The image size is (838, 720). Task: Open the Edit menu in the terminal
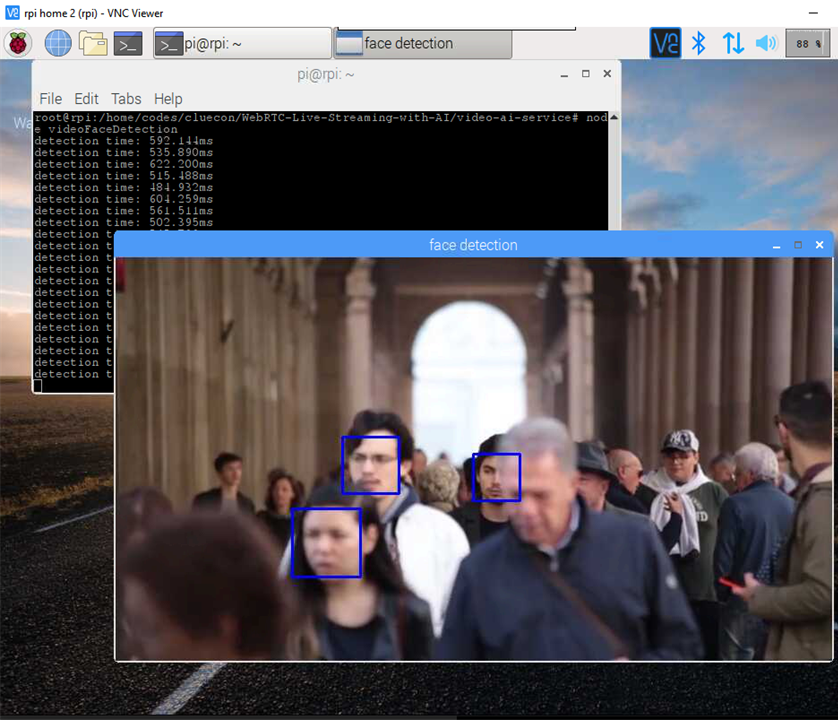(86, 99)
